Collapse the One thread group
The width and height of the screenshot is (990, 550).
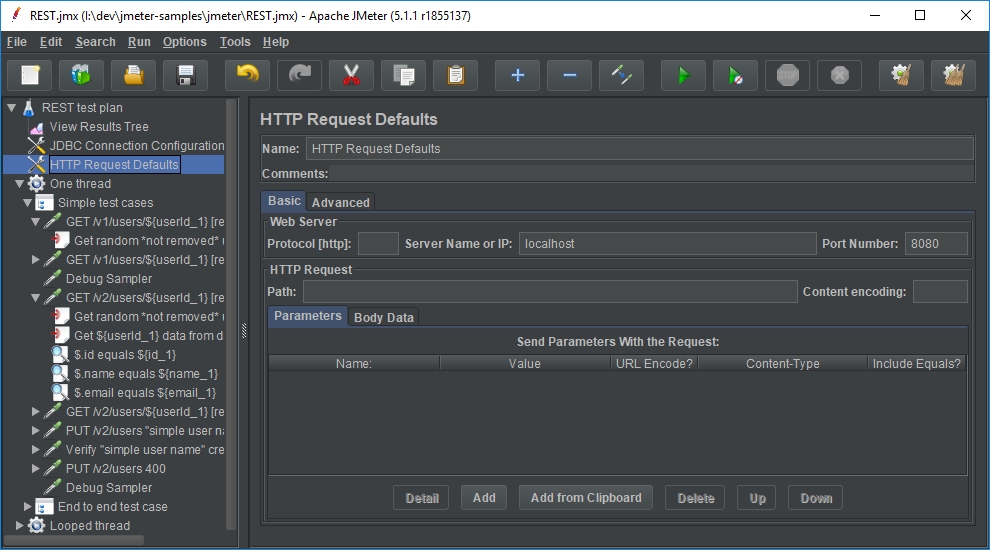[x=20, y=184]
